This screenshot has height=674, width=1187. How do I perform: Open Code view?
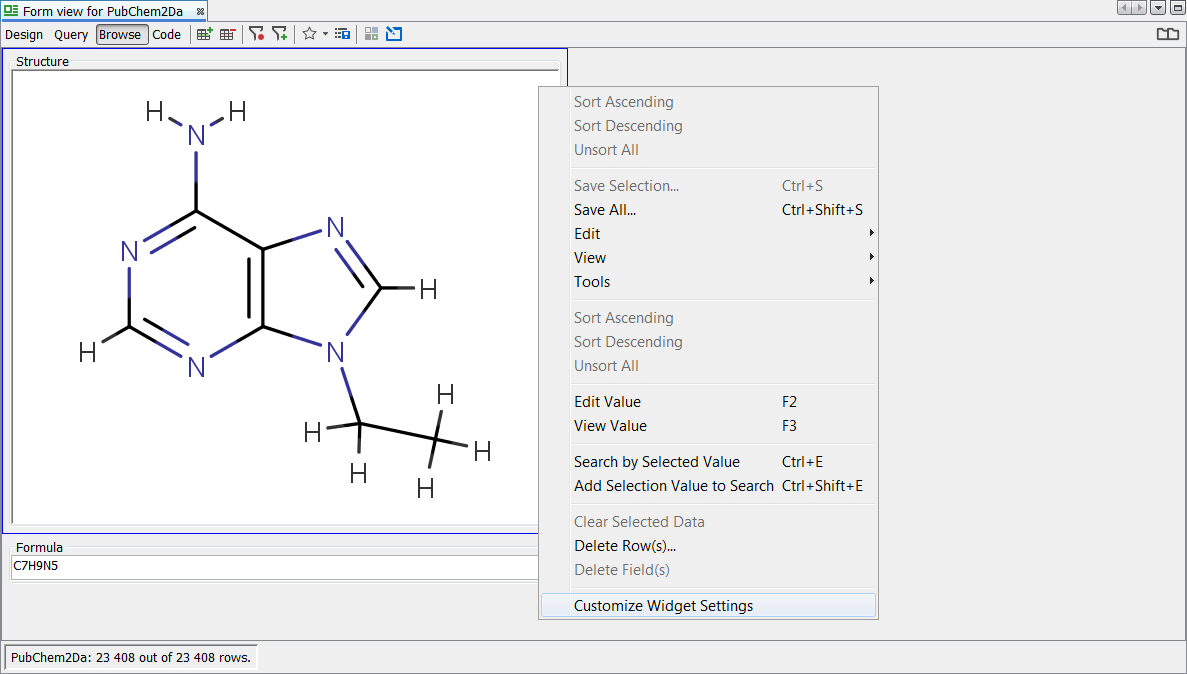pos(167,34)
